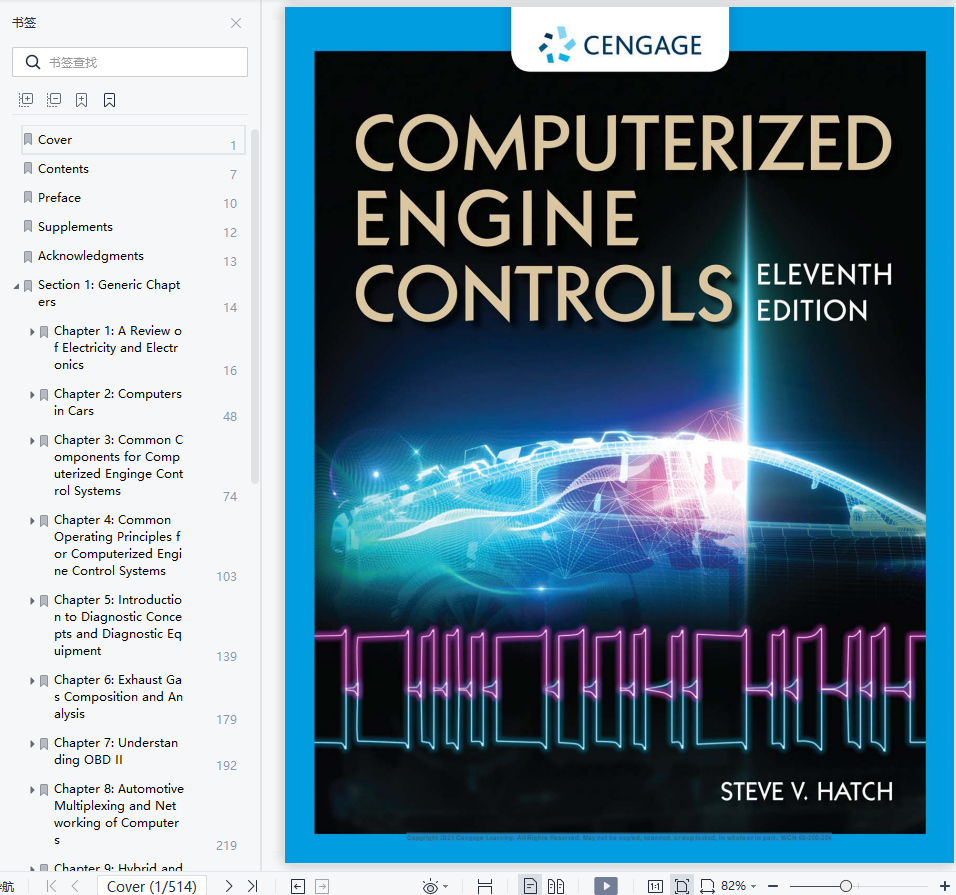Image resolution: width=956 pixels, height=895 pixels.
Task: Zoom out with minus button
Action: [773, 886]
